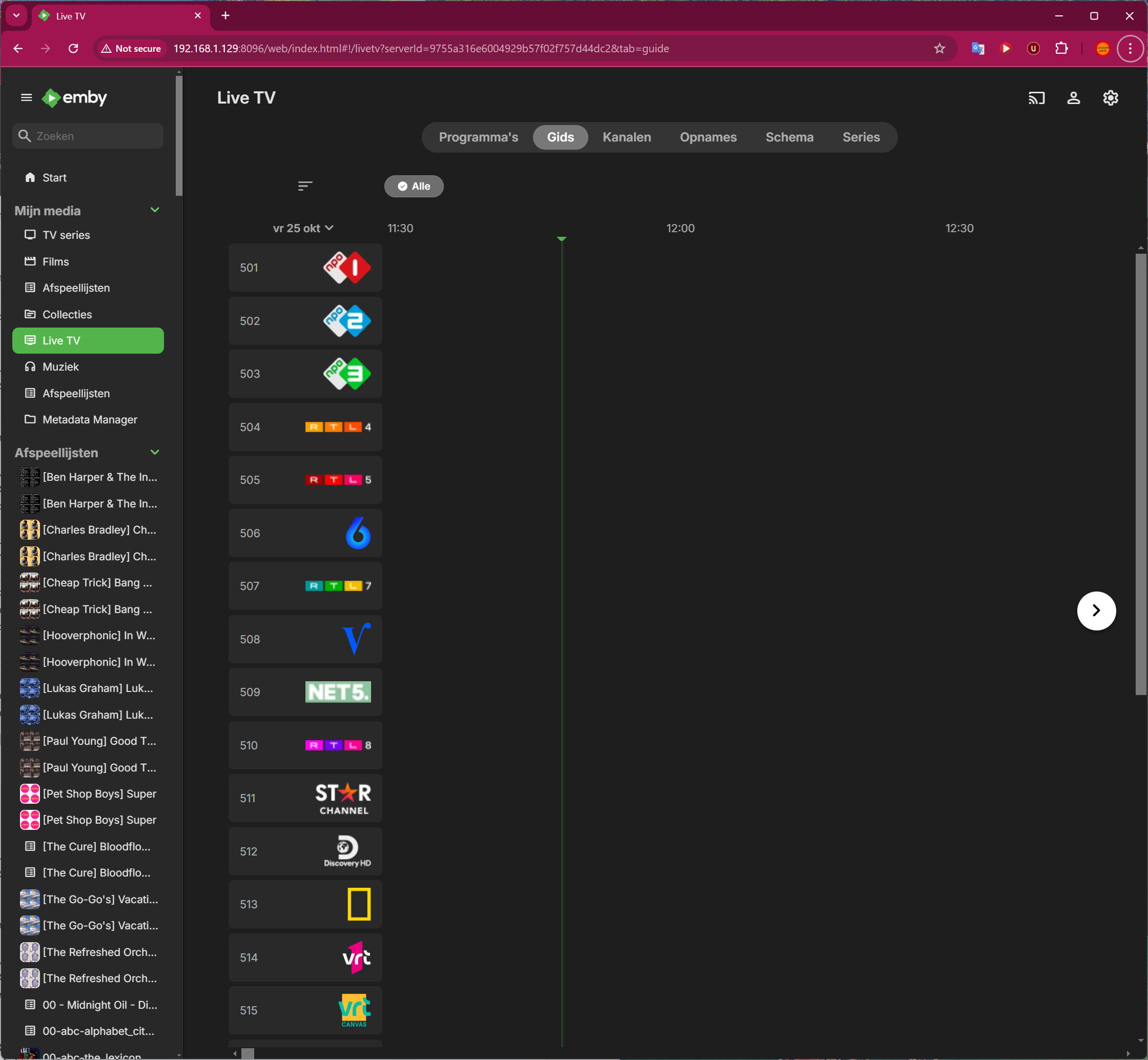Collapse the Mijn media section
The width and height of the screenshot is (1148, 1060).
(x=154, y=211)
